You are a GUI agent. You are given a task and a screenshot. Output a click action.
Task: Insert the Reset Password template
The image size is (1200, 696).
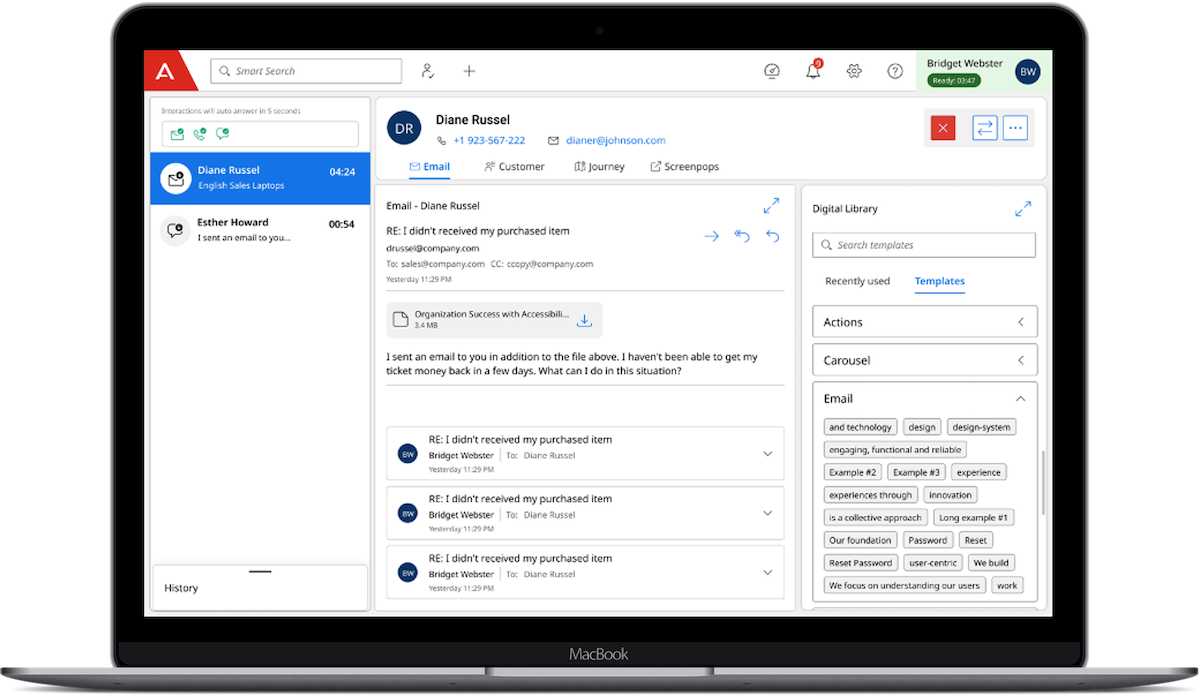pyautogui.click(x=860, y=563)
